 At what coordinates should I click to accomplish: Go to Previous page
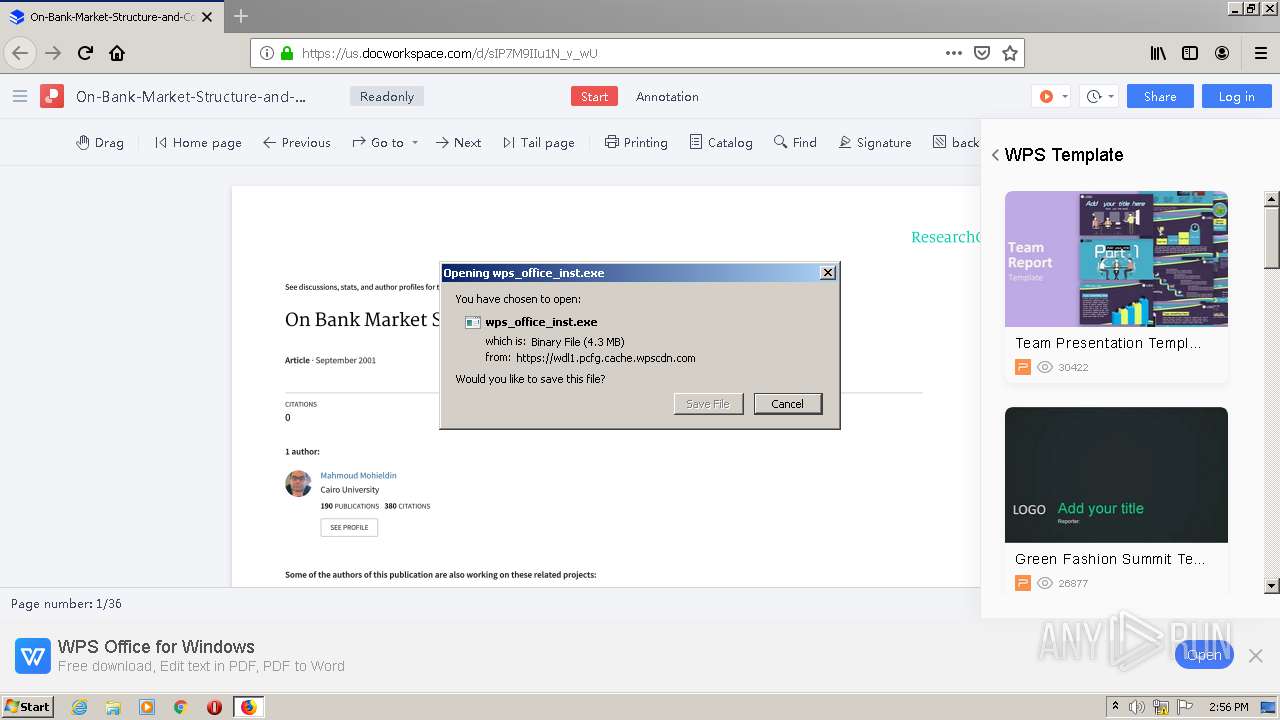pos(297,142)
